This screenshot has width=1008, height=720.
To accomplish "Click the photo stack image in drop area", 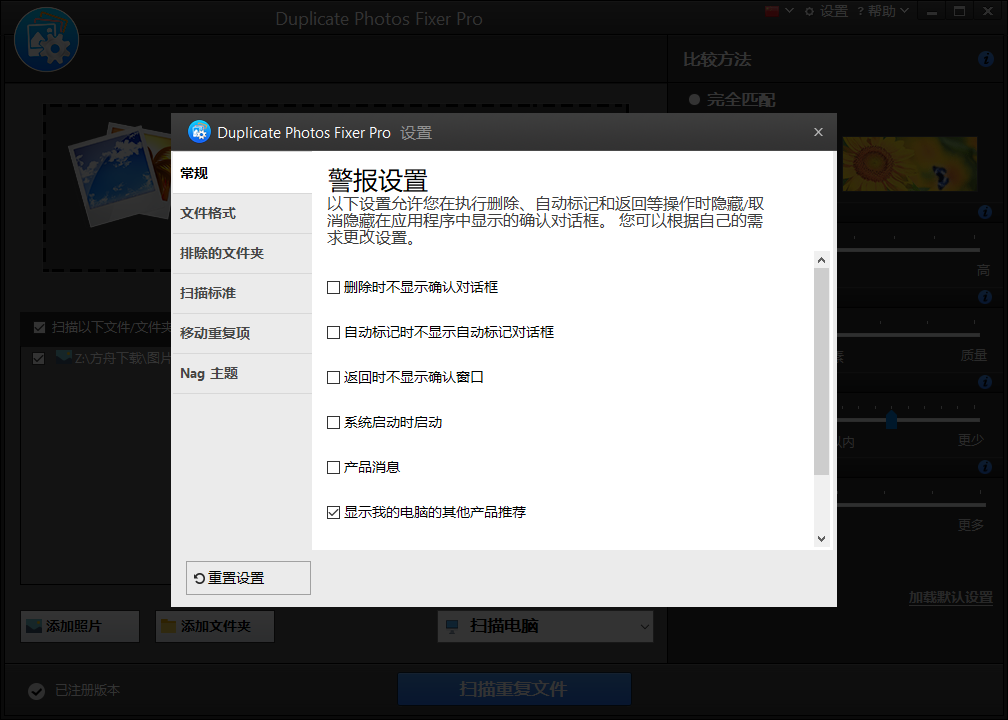I will 121,172.
